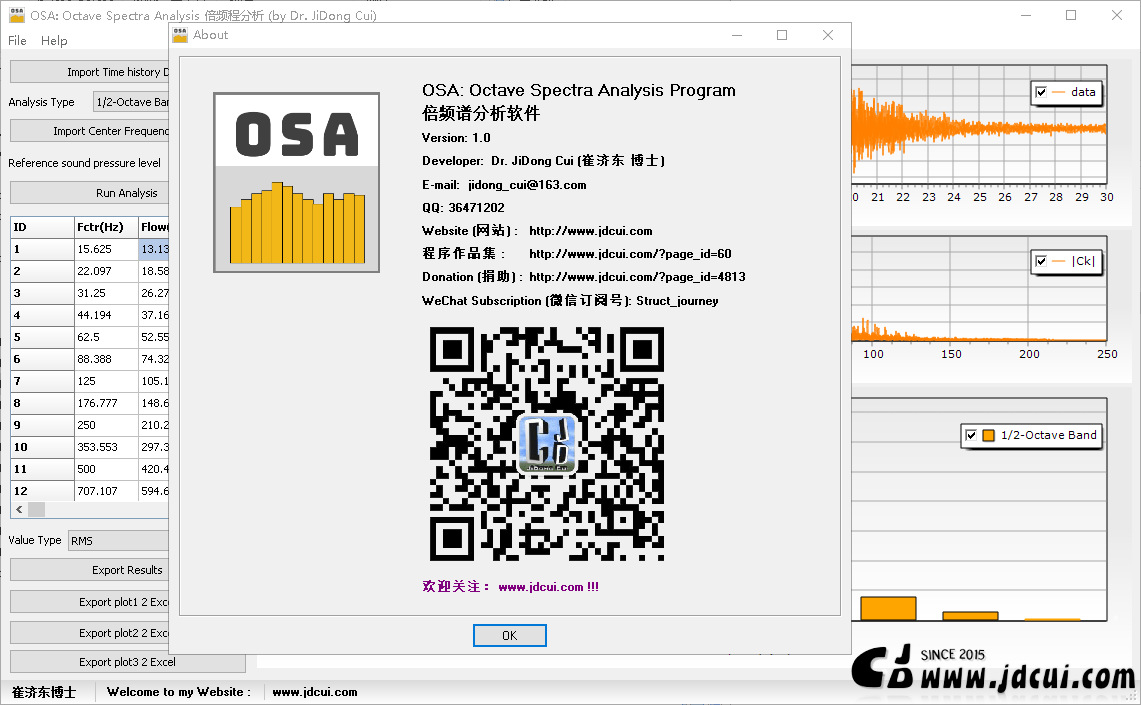Click the Version: 1.0 text
Screen dimensions: 1141x705
456,138
